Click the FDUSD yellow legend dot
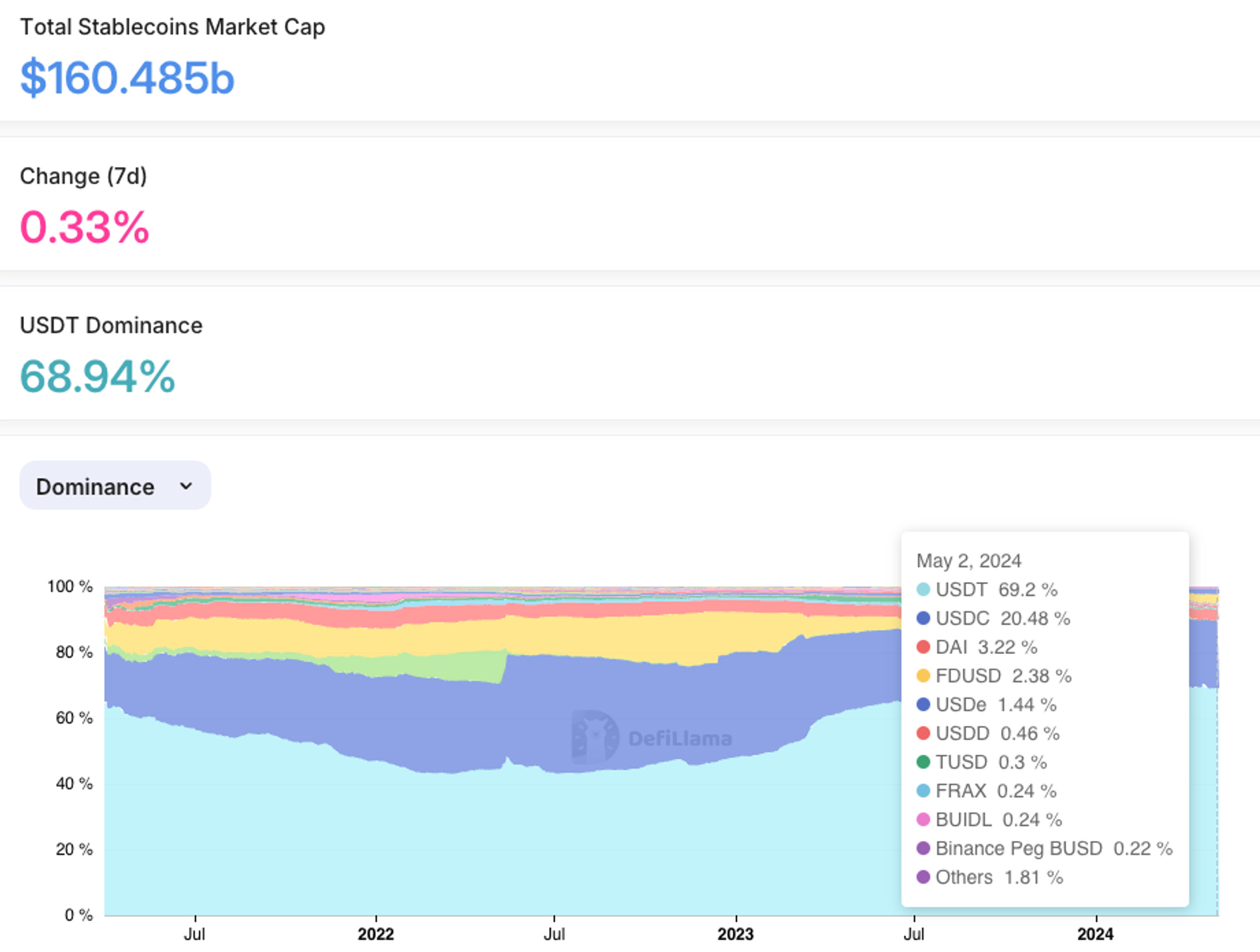The height and width of the screenshot is (952, 1260). pyautogui.click(x=923, y=676)
